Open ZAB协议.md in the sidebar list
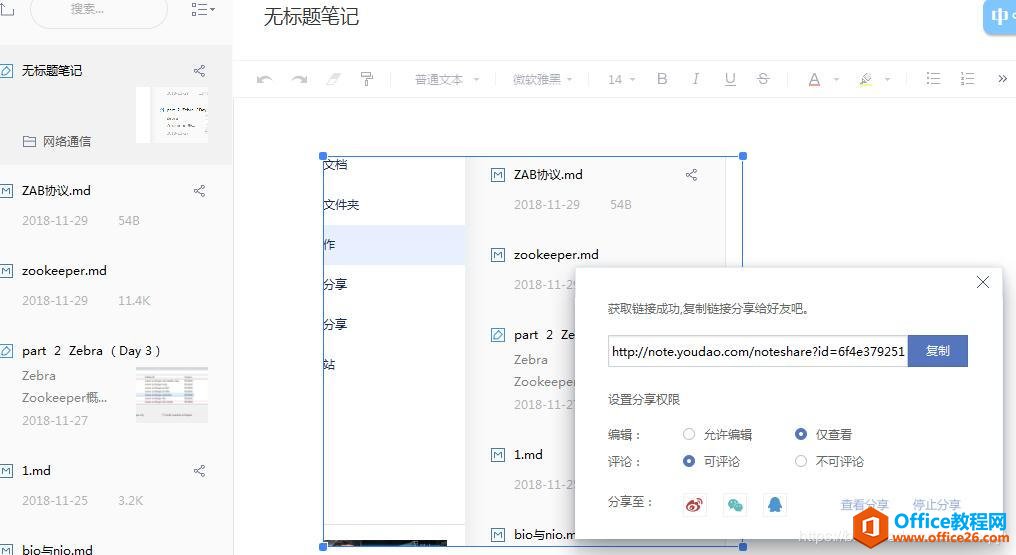The height and width of the screenshot is (555, 1016). [56, 190]
